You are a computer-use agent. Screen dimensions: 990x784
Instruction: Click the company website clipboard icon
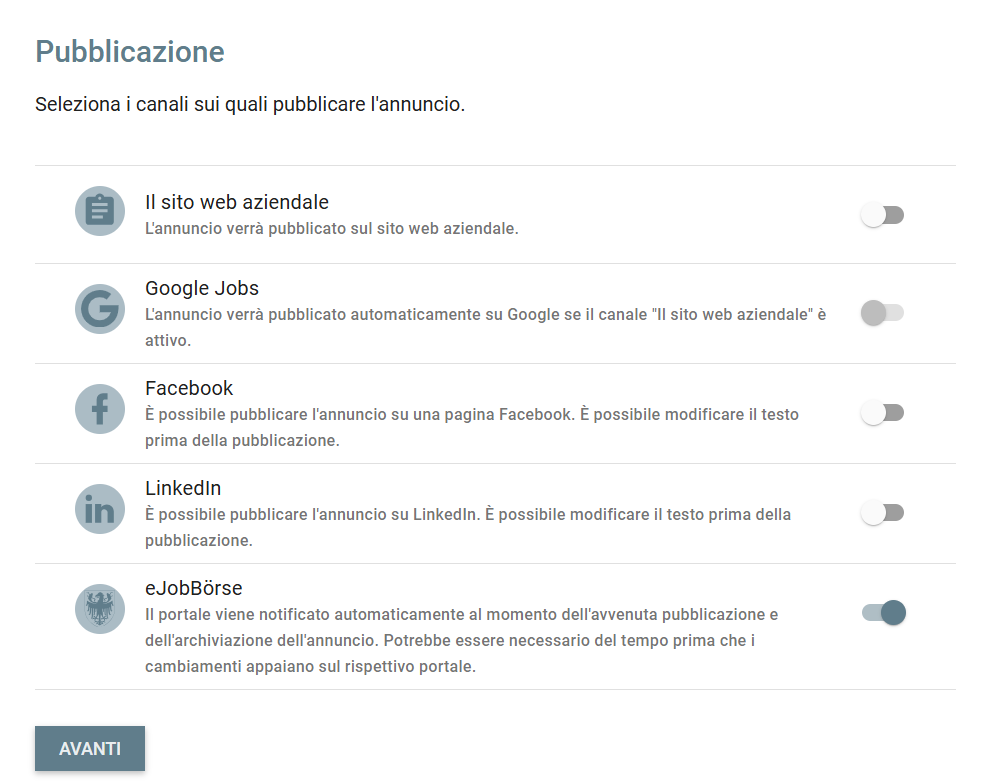tap(100, 211)
